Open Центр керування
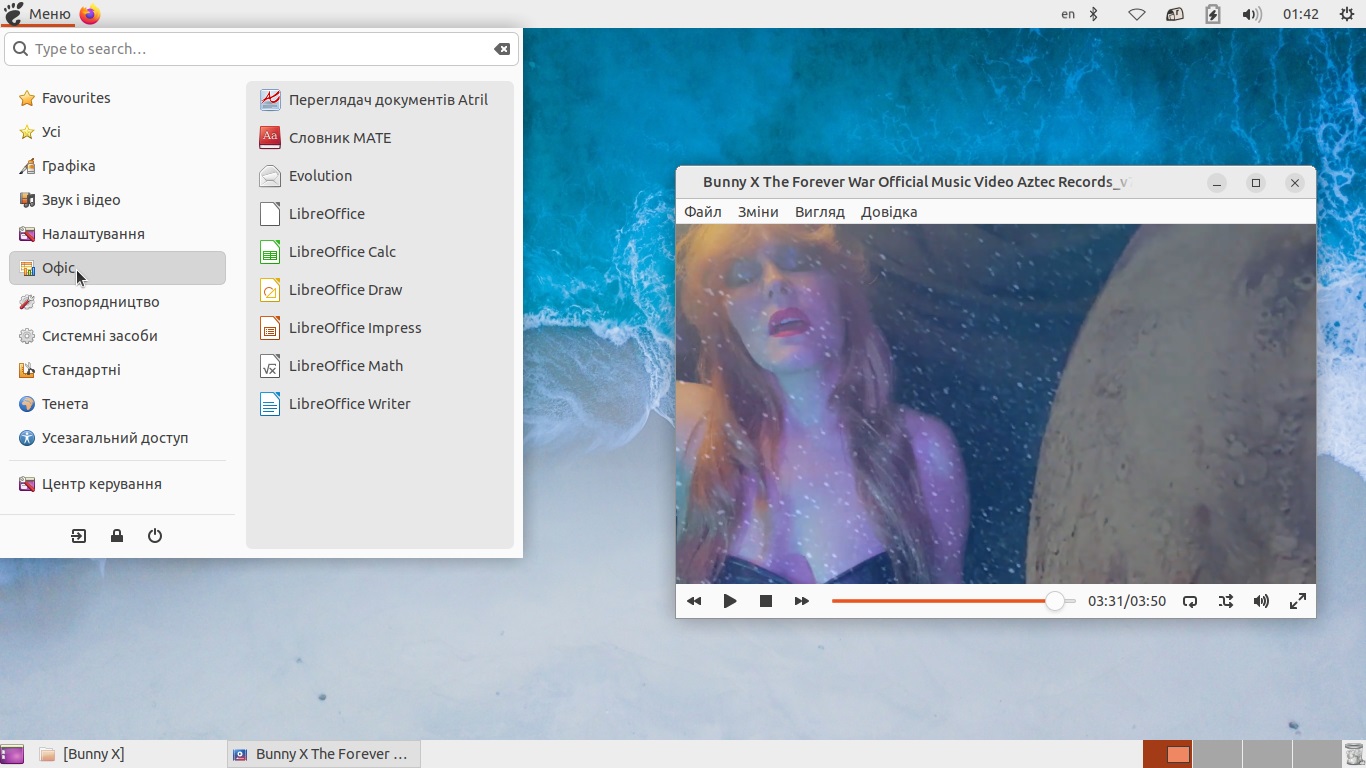Image resolution: width=1366 pixels, height=768 pixels. 117,484
